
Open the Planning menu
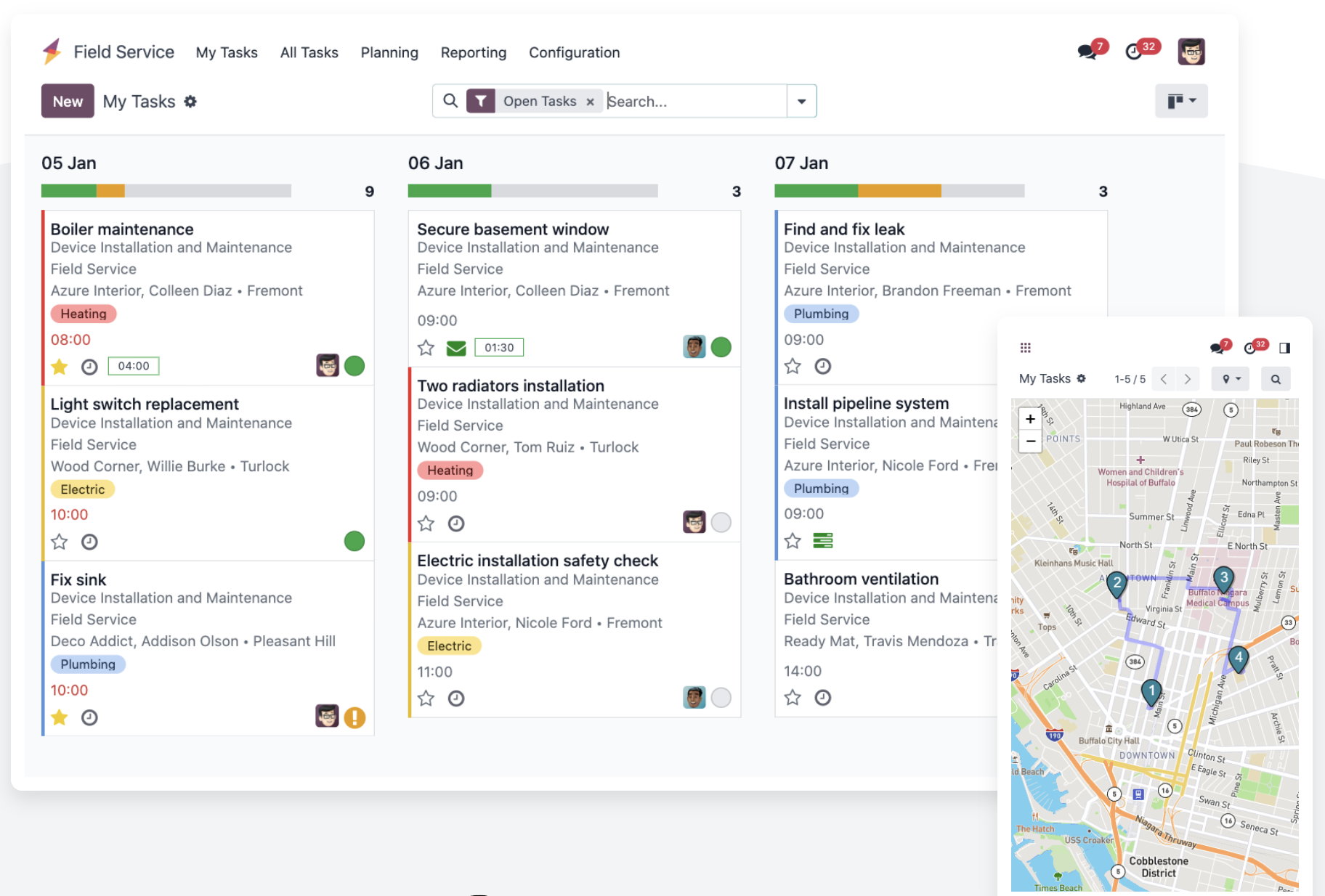pos(389,52)
